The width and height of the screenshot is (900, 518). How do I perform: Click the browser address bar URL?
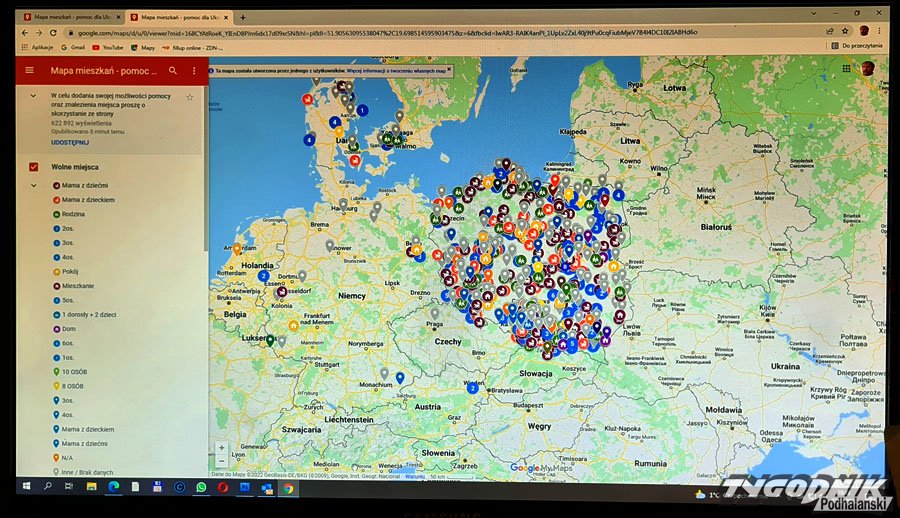click(400, 32)
